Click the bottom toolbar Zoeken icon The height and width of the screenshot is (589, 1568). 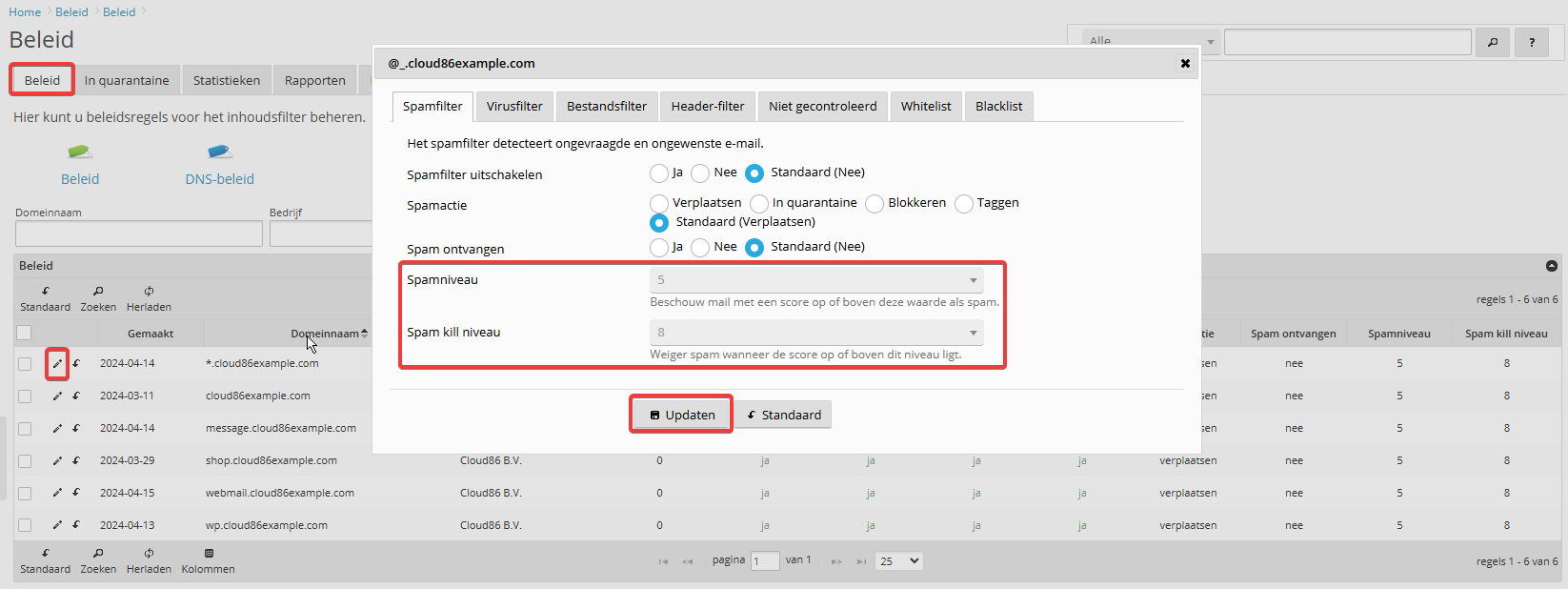pyautogui.click(x=98, y=560)
